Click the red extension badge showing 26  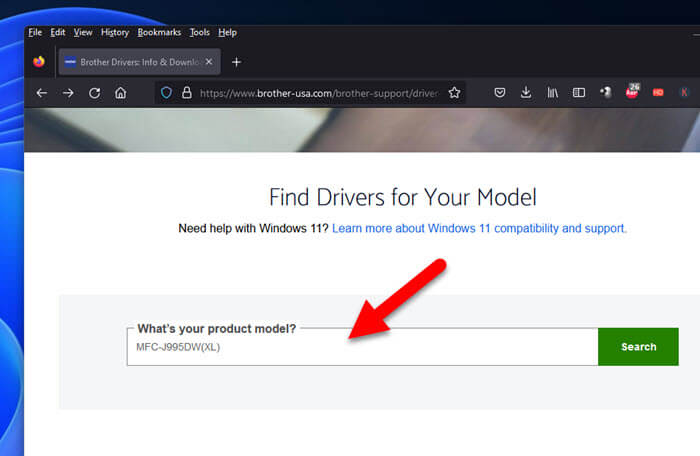[x=632, y=91]
